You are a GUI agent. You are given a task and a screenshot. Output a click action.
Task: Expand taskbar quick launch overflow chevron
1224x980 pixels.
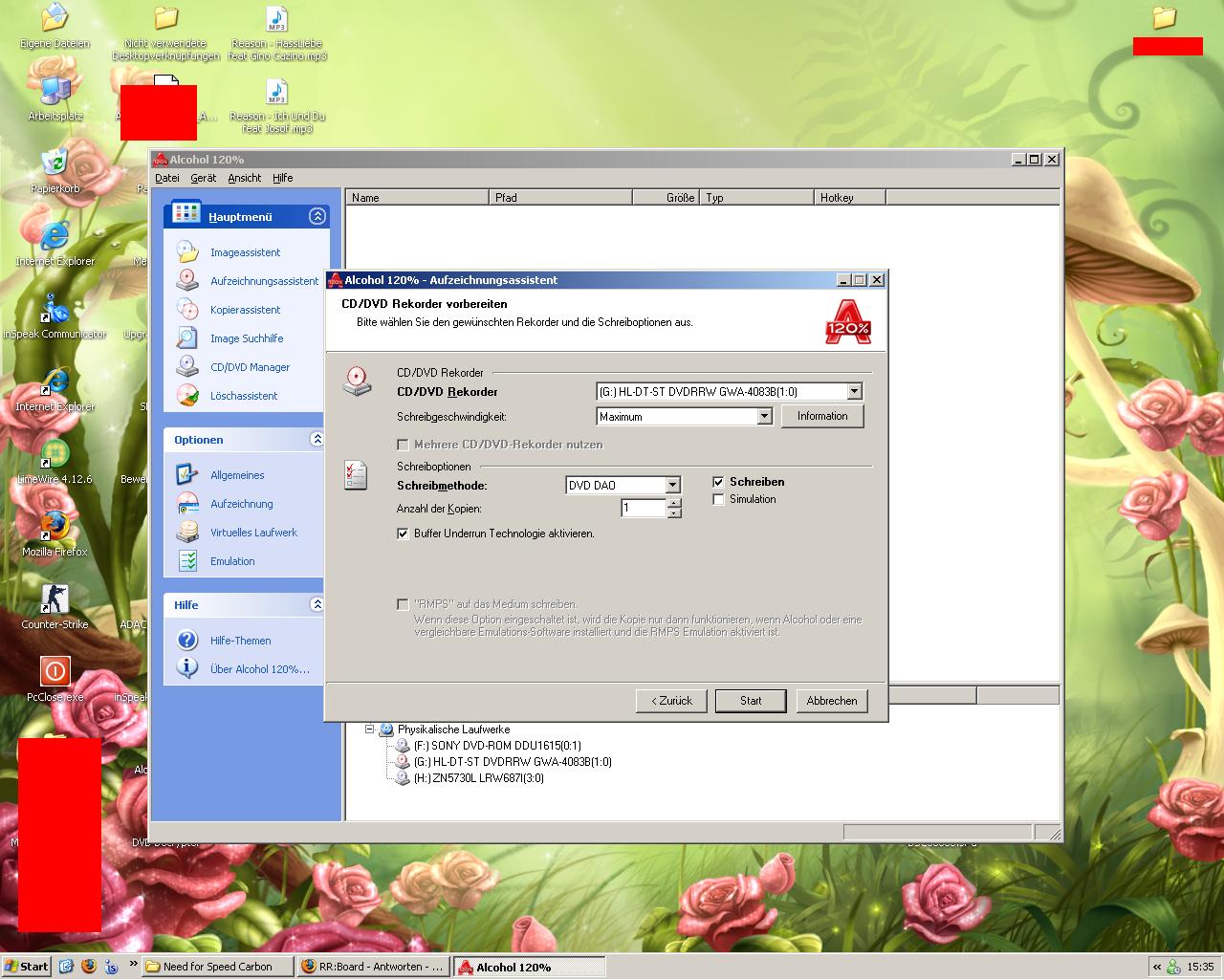pos(133,965)
